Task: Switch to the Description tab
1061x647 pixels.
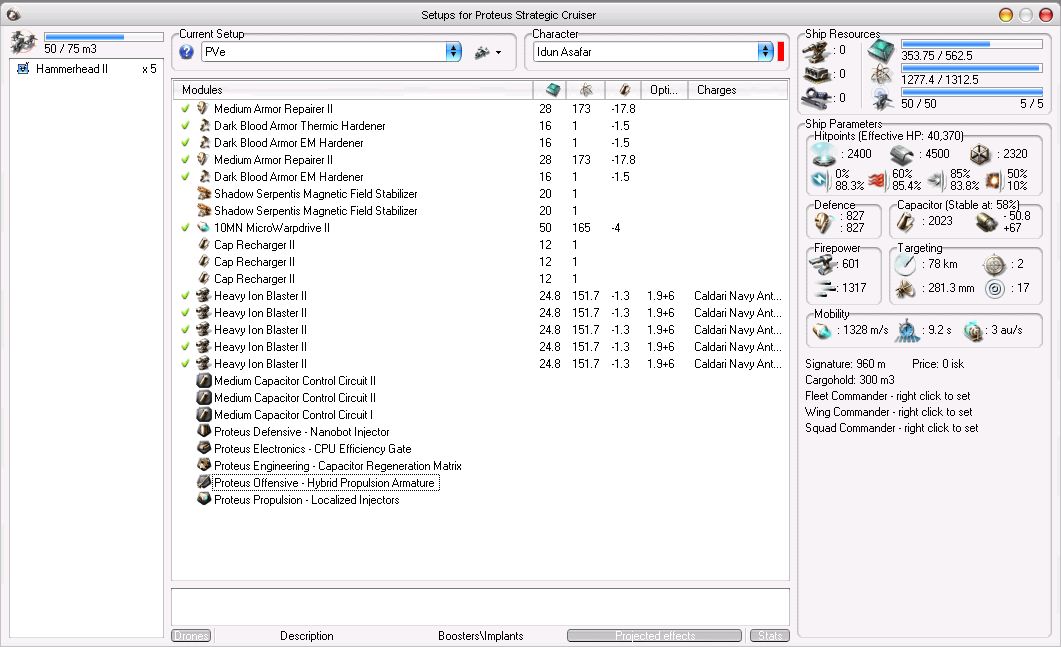Action: tap(307, 636)
